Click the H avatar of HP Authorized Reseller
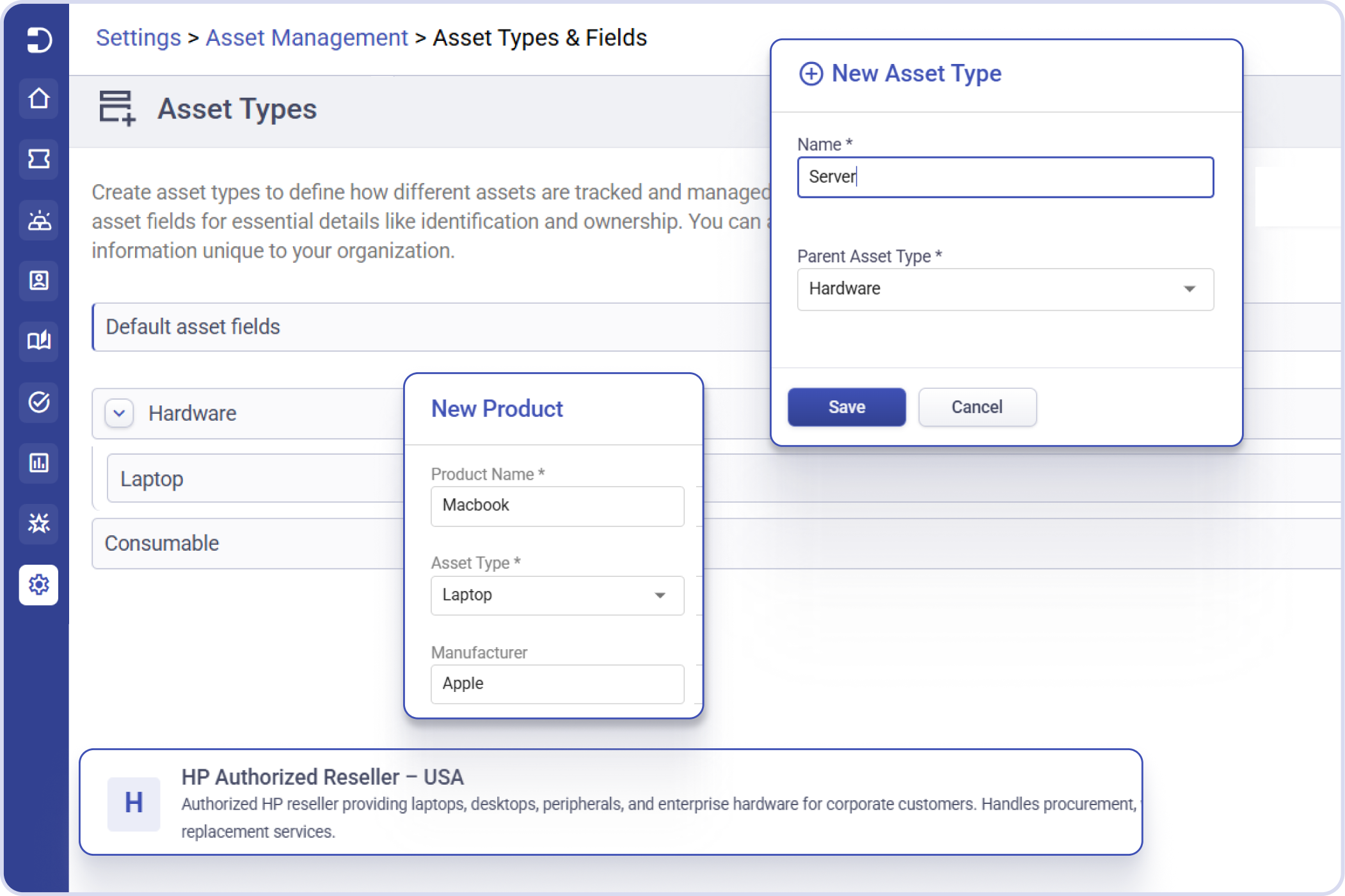 [x=134, y=803]
